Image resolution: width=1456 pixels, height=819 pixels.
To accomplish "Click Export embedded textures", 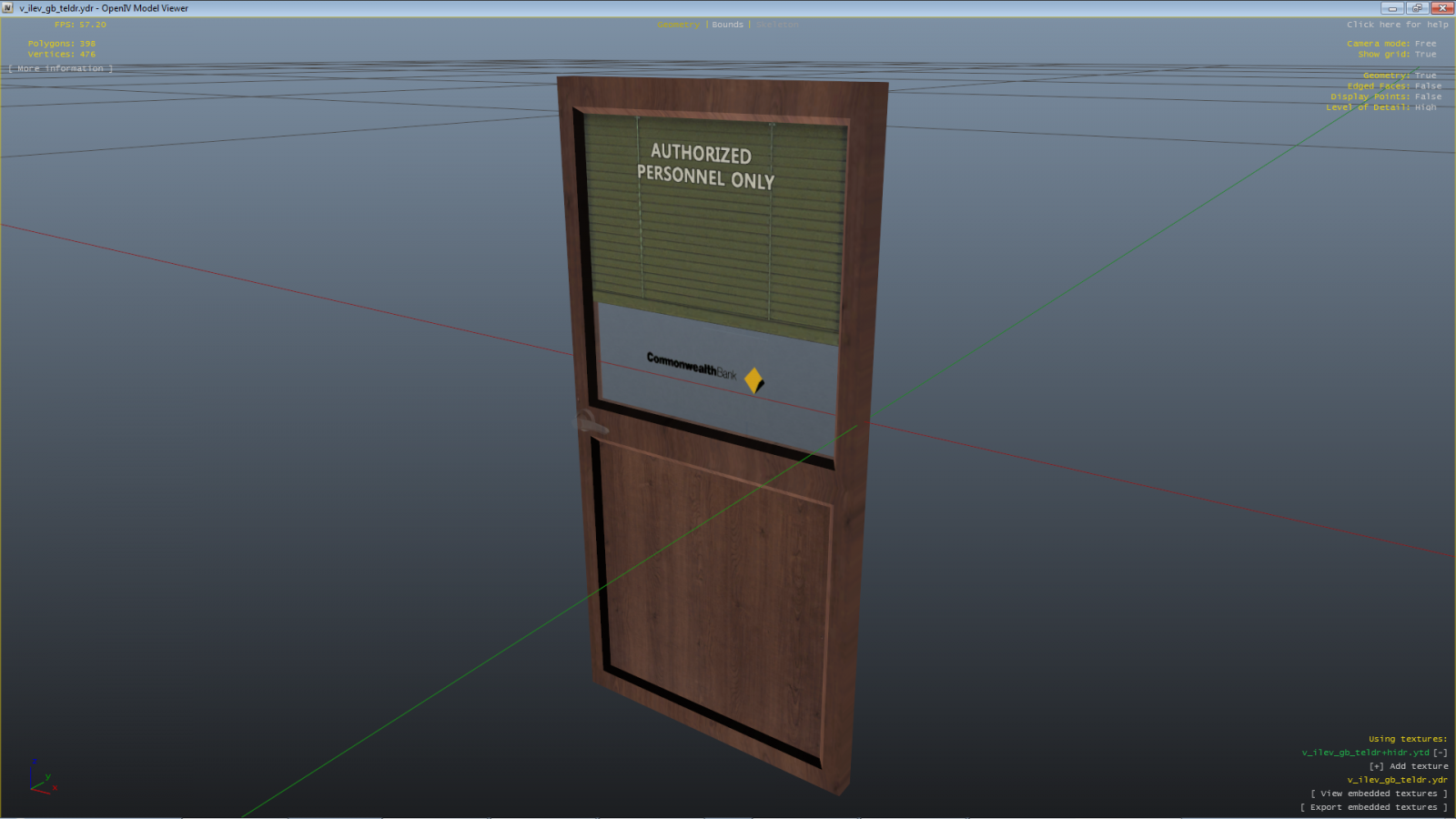I will pos(1372,807).
